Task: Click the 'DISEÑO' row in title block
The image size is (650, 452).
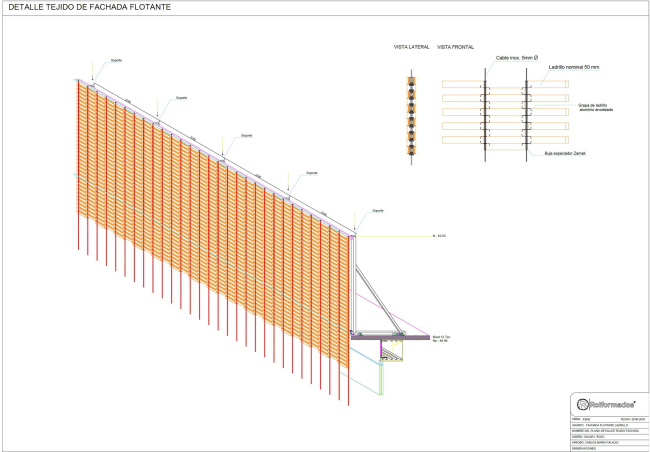Action: pos(590,436)
